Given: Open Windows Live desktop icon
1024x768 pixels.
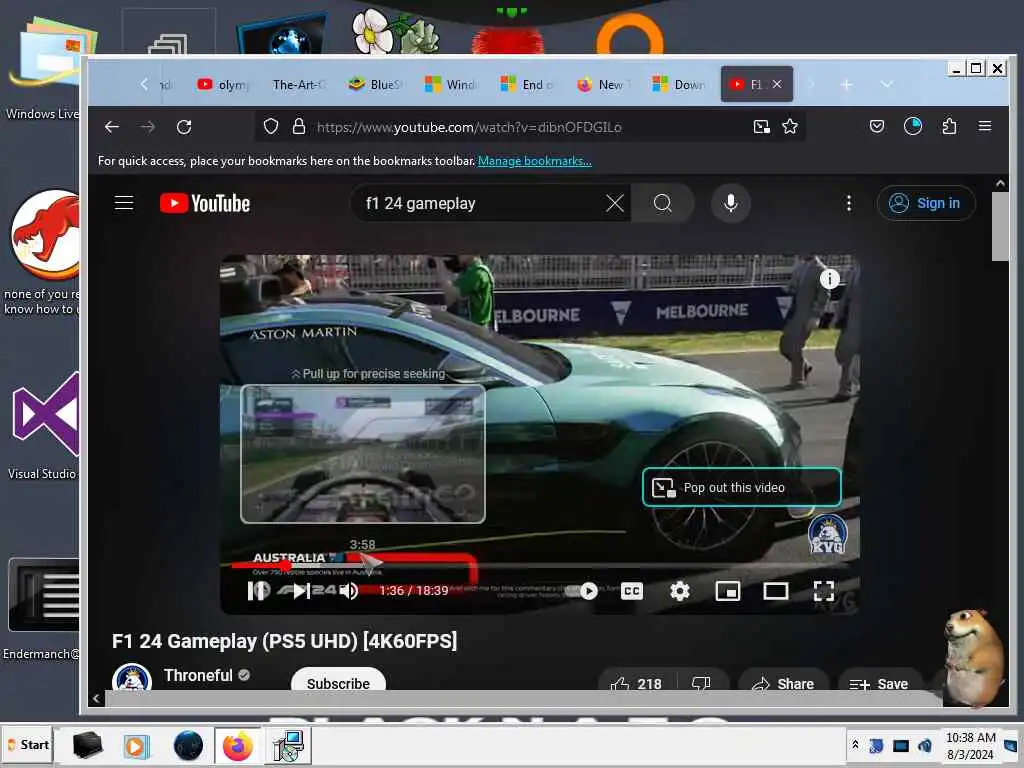Looking at the screenshot, I should tap(43, 67).
